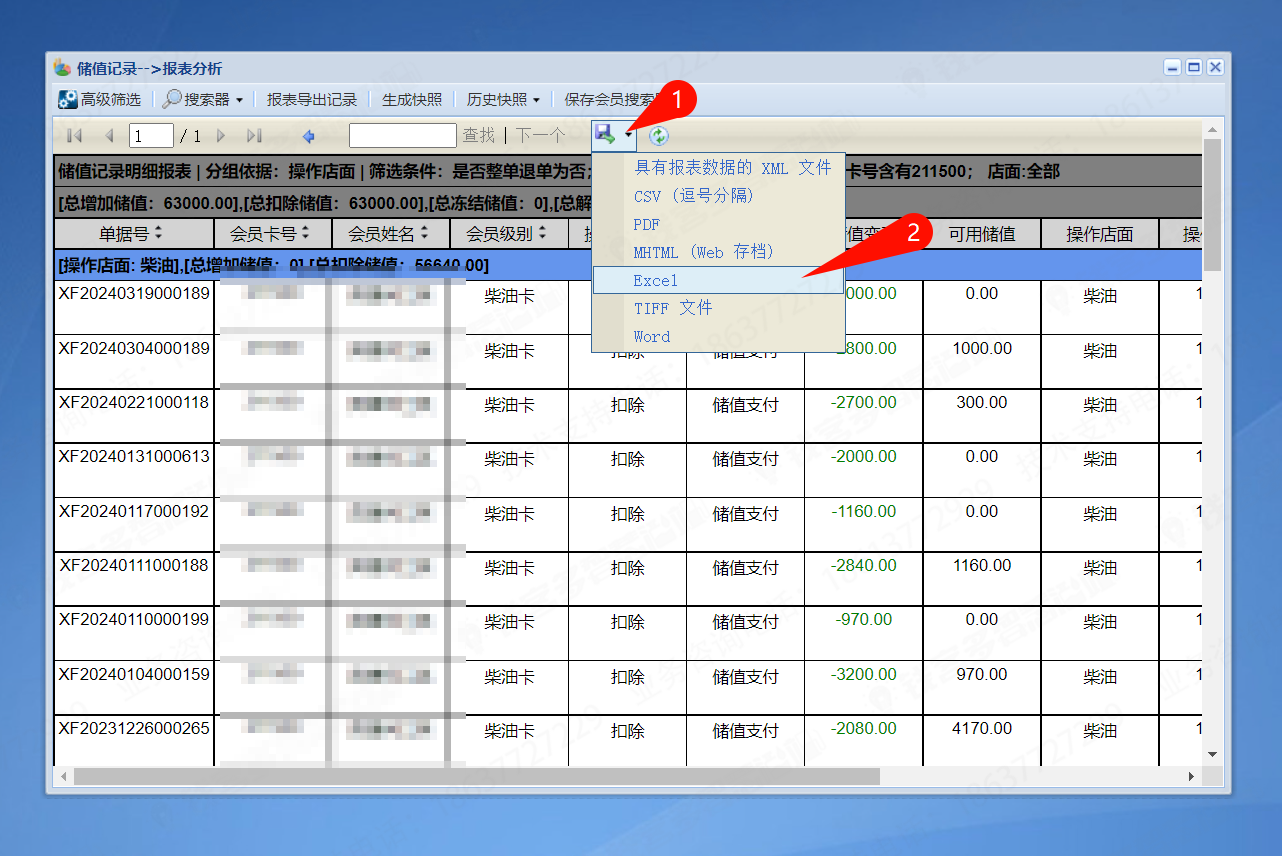The width and height of the screenshot is (1282, 856).
Task: Maximize the 报表分析 window
Action: pyautogui.click(x=1194, y=67)
